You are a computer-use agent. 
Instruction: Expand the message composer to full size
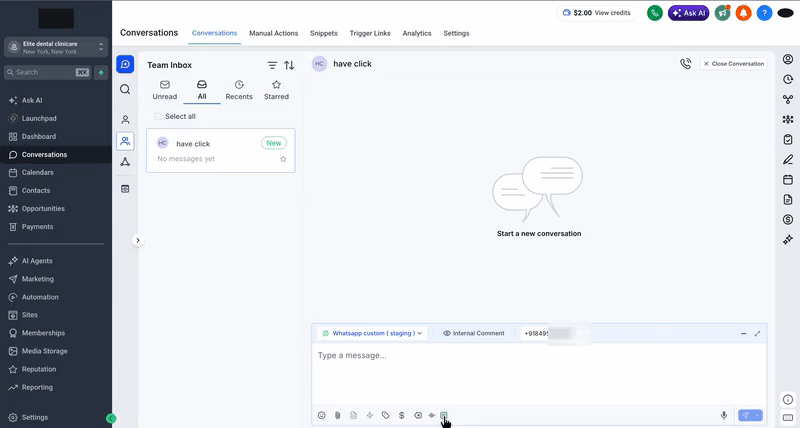tap(757, 334)
